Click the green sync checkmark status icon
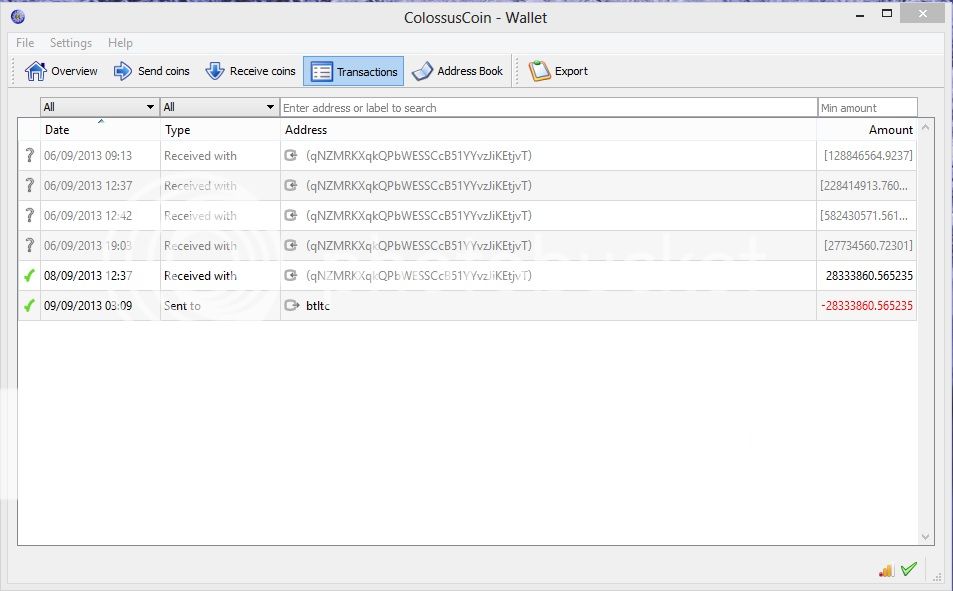953x591 pixels. click(909, 569)
